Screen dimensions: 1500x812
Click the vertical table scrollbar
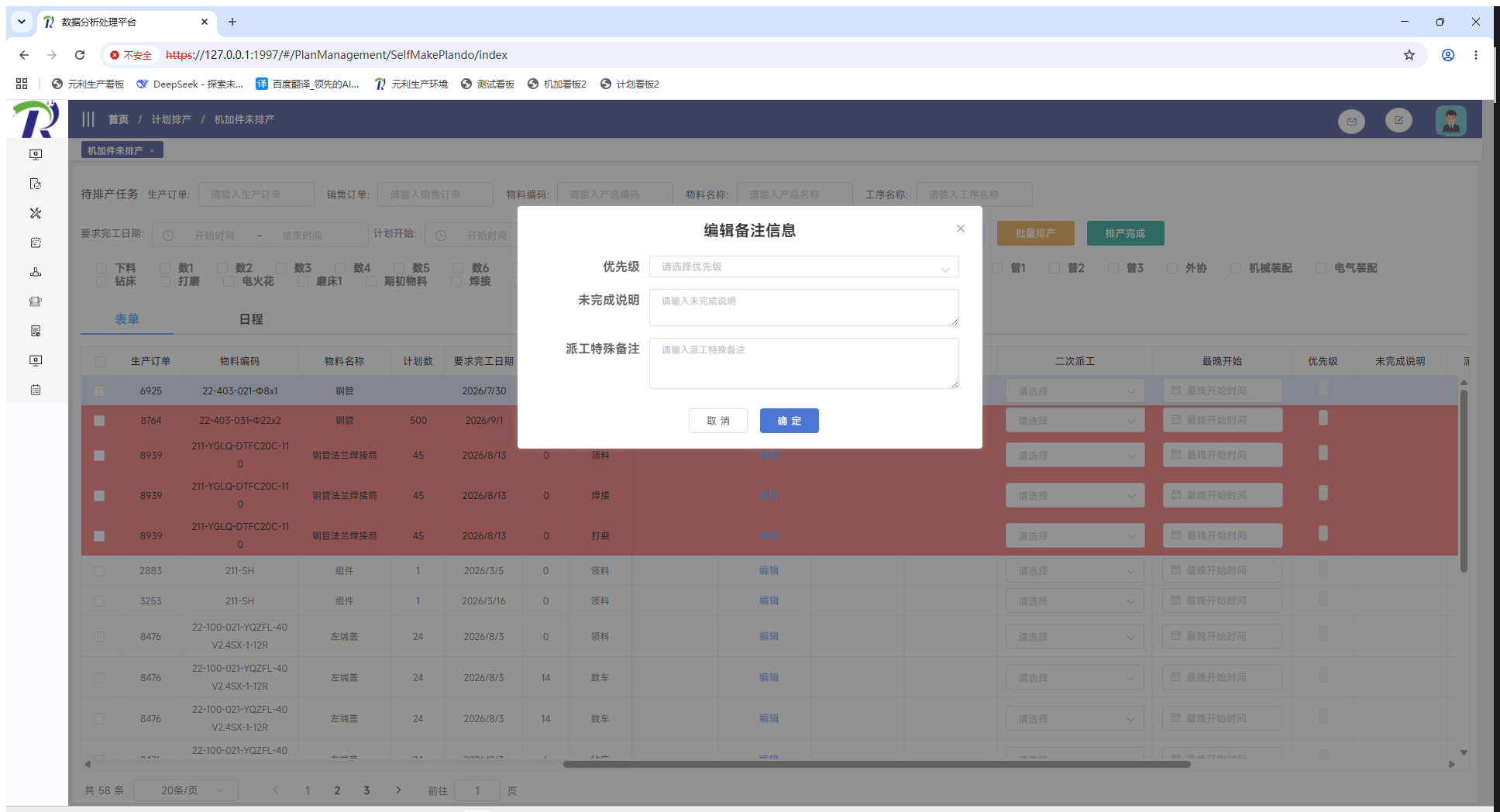pos(1464,480)
